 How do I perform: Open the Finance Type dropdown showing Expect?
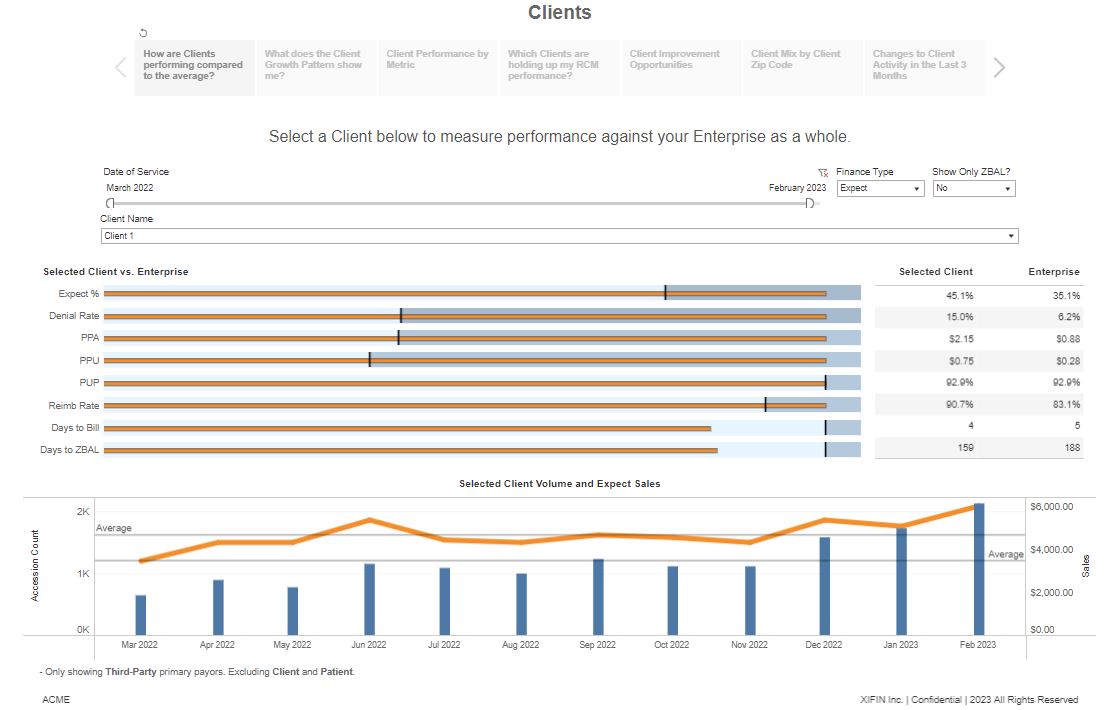916,188
